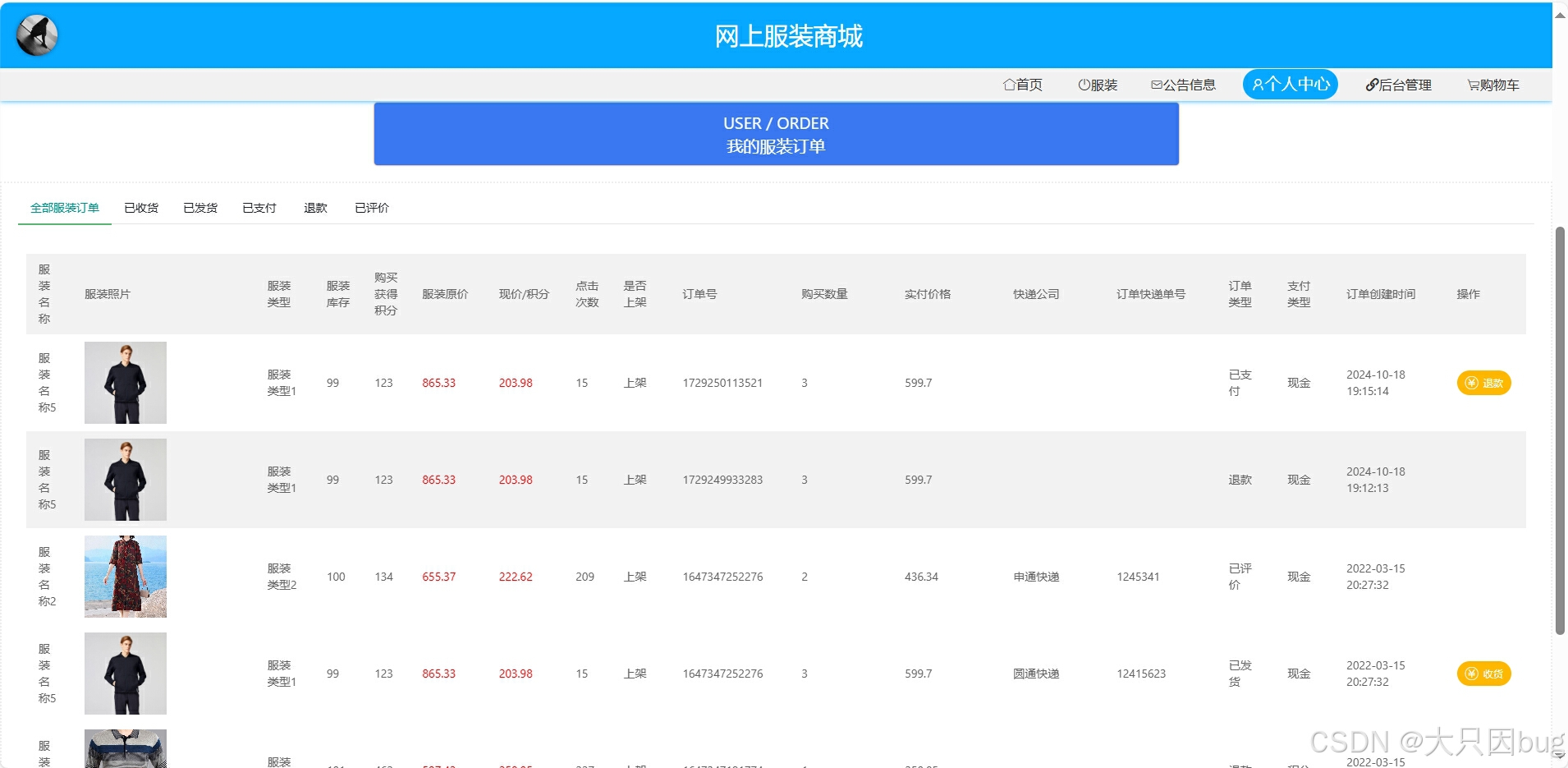Click the 已评价 order status cell
The height and width of the screenshot is (768, 1568).
(x=1240, y=577)
